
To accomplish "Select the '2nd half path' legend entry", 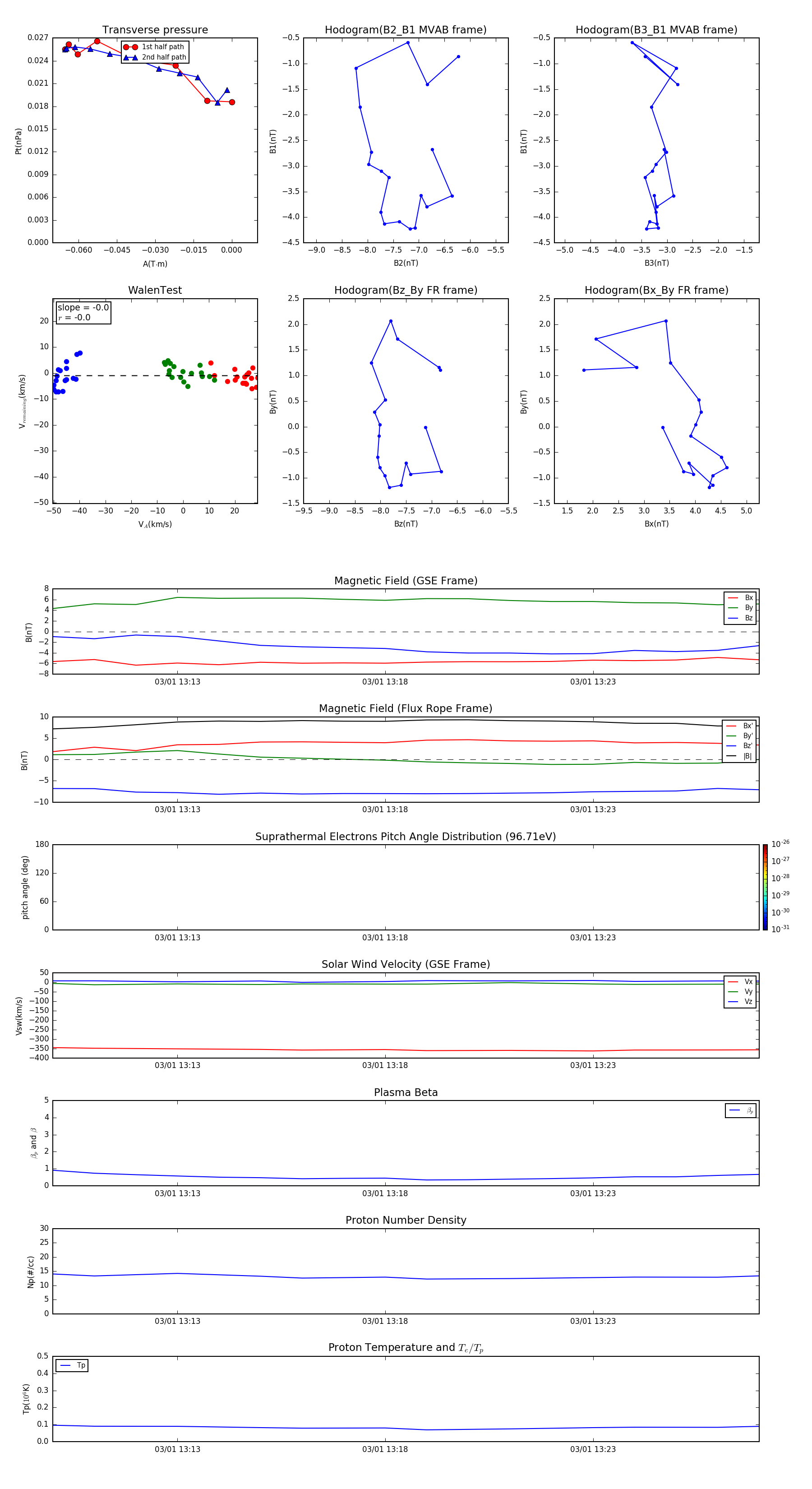I will coord(155,57).
